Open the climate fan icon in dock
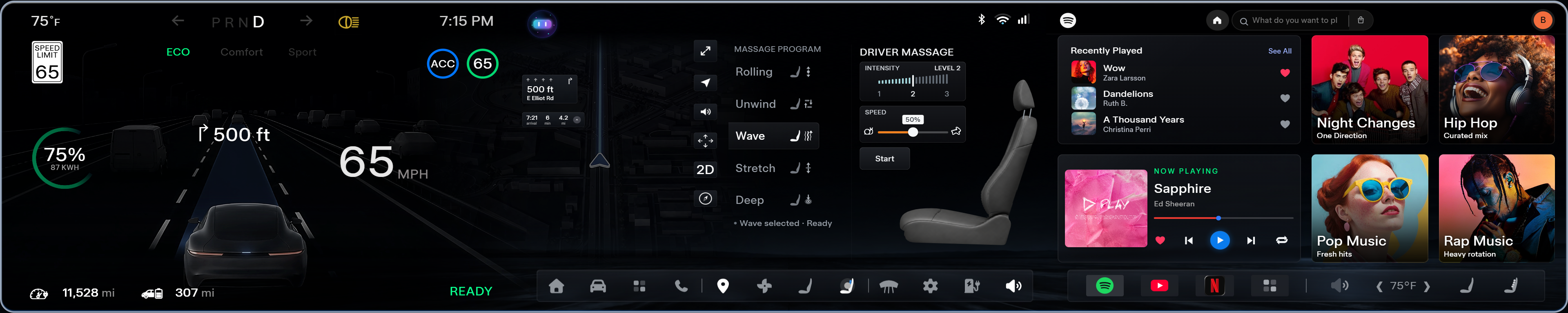This screenshot has width=1568, height=313. (764, 286)
